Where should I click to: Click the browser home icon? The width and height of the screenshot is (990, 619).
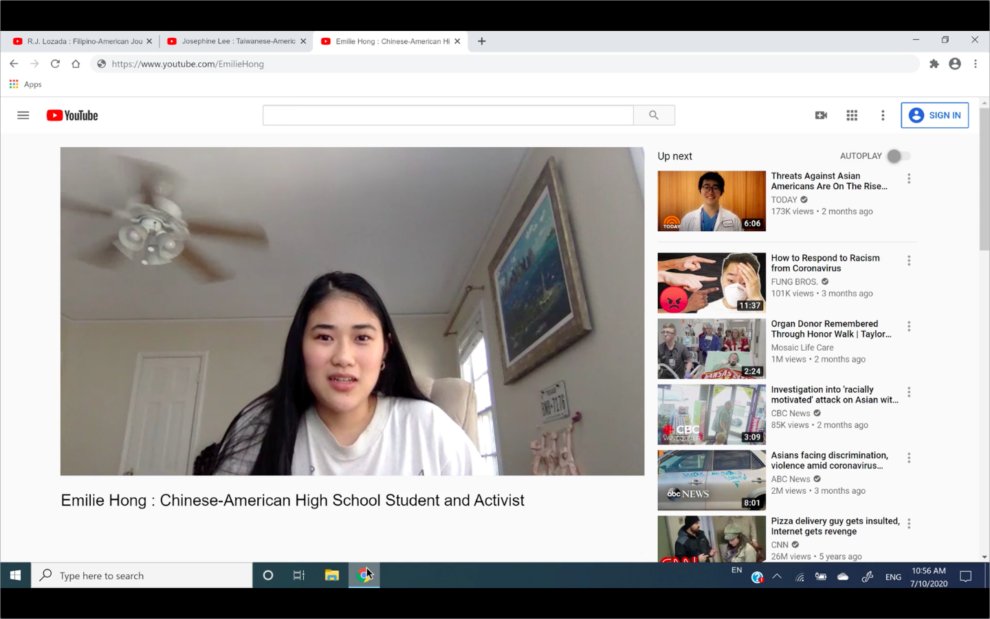(x=76, y=64)
